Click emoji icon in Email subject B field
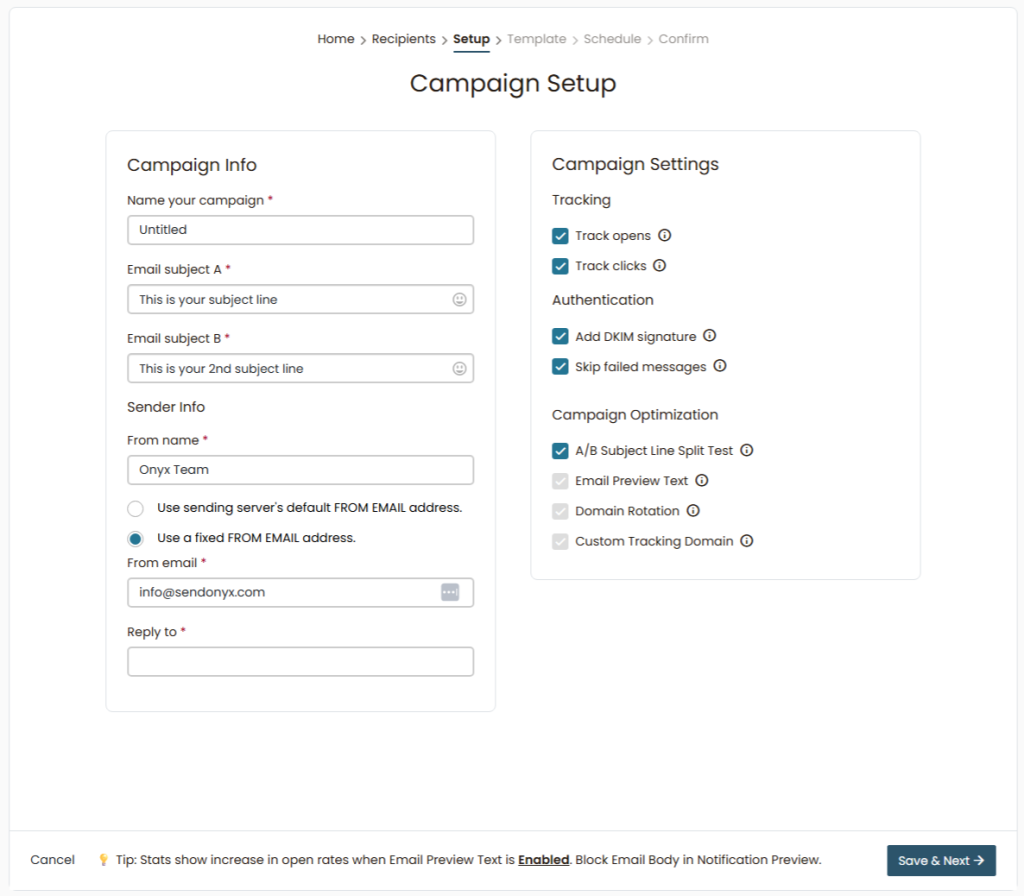 (459, 368)
